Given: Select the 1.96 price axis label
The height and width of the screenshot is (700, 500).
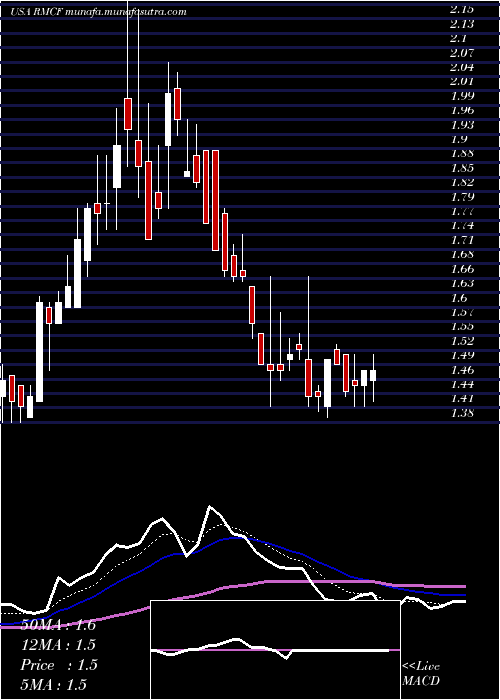Looking at the screenshot, I should pyautogui.click(x=462, y=110).
